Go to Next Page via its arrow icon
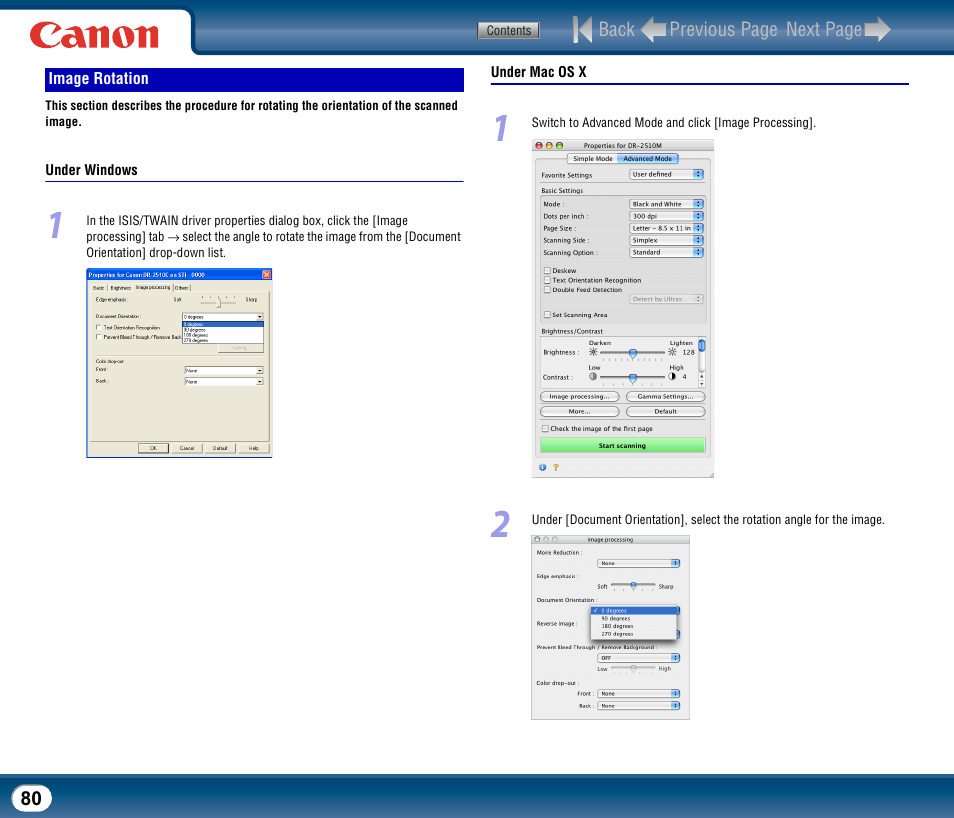This screenshot has width=954, height=818. (877, 29)
